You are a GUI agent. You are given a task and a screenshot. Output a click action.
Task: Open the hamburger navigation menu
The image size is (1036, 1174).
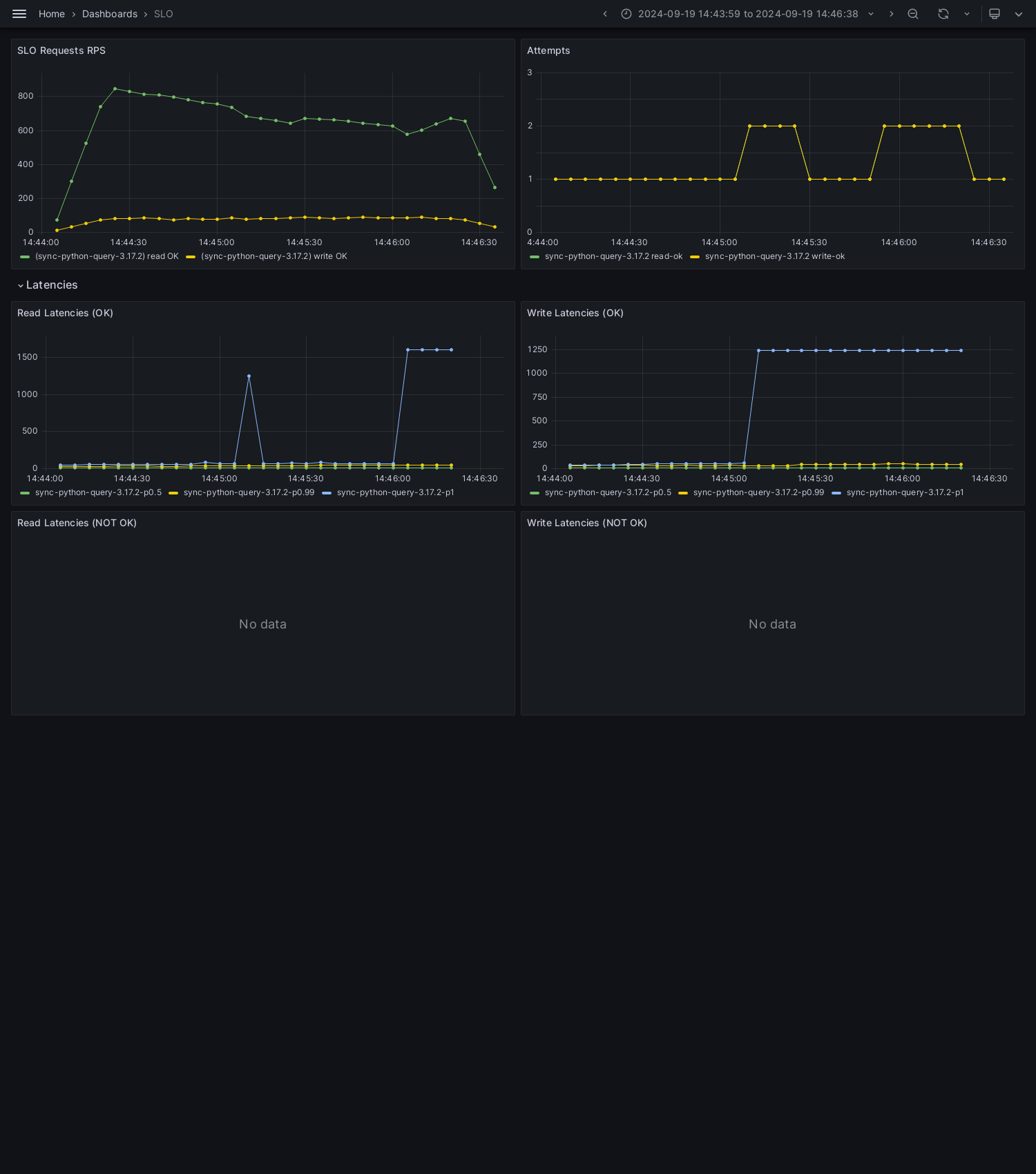pyautogui.click(x=19, y=14)
